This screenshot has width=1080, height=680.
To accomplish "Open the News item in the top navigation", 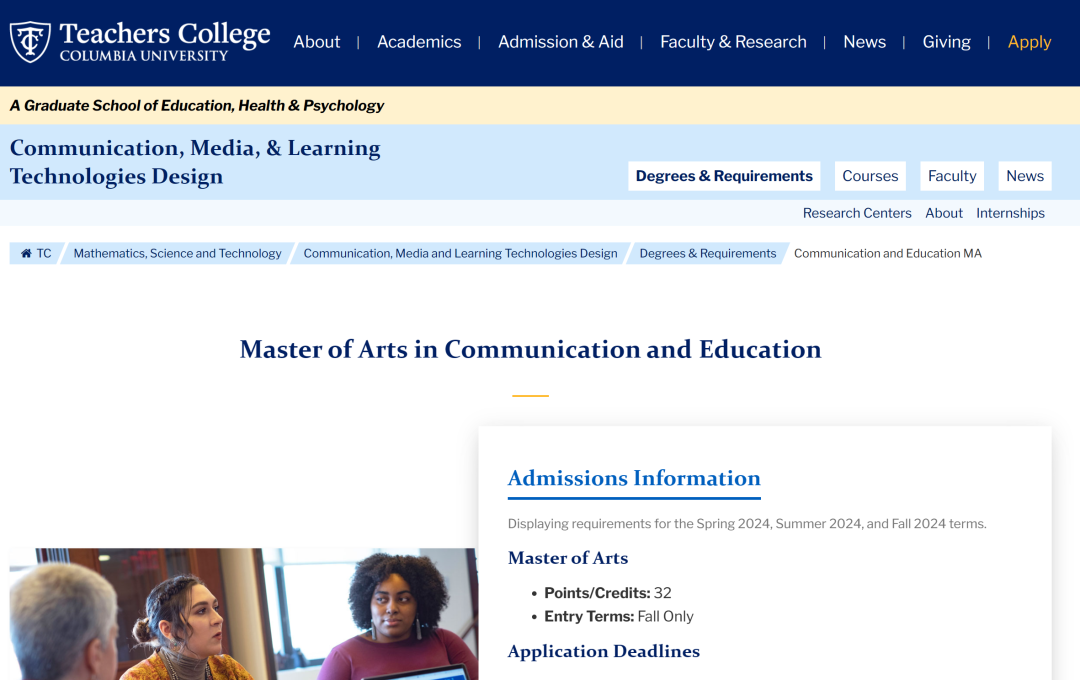I will [x=864, y=42].
